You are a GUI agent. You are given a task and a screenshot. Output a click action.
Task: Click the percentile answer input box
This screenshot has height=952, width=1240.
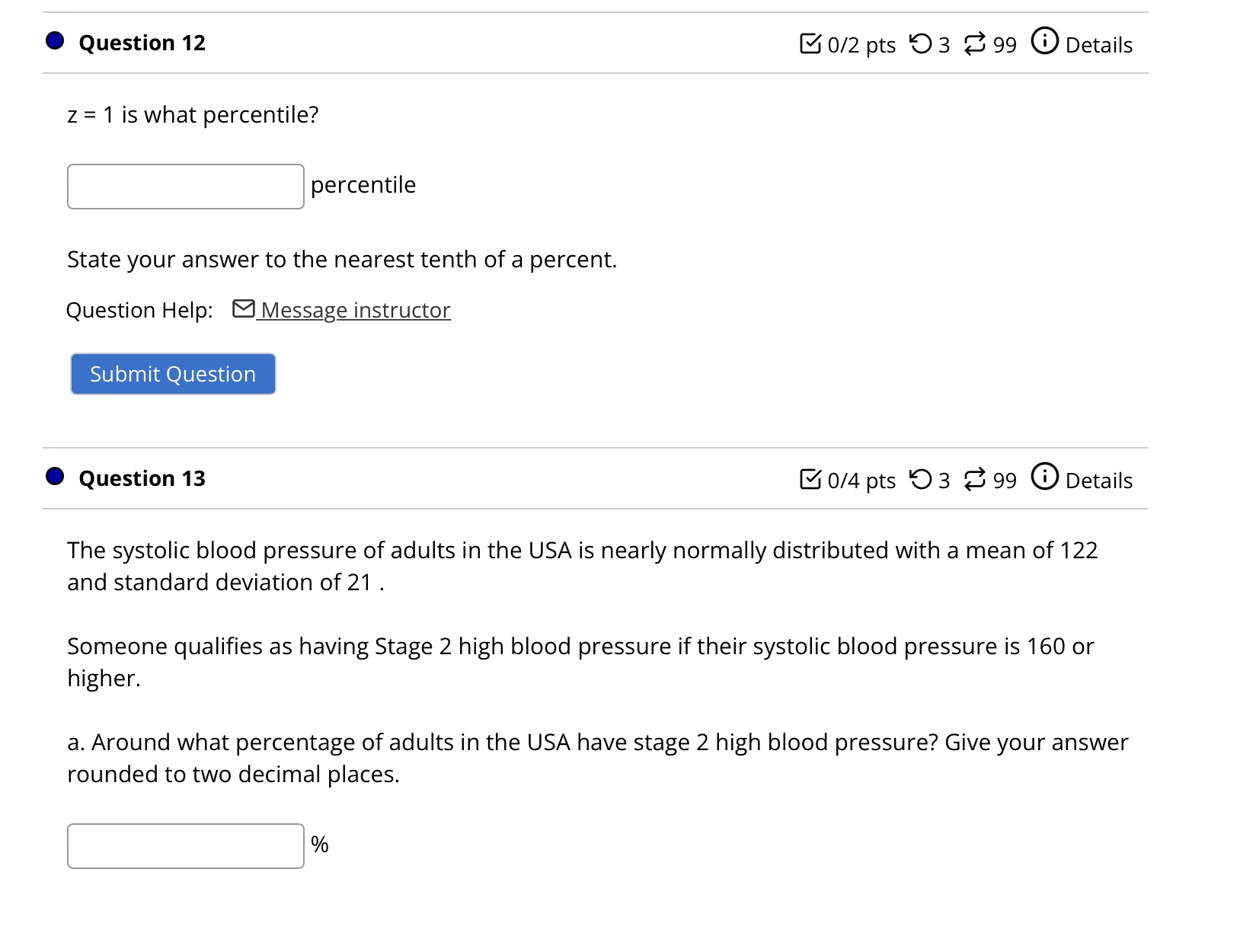[x=185, y=185]
